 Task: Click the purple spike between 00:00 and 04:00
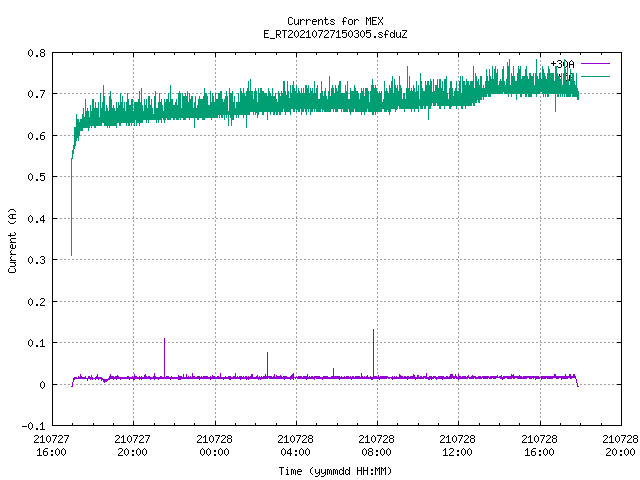click(x=267, y=364)
